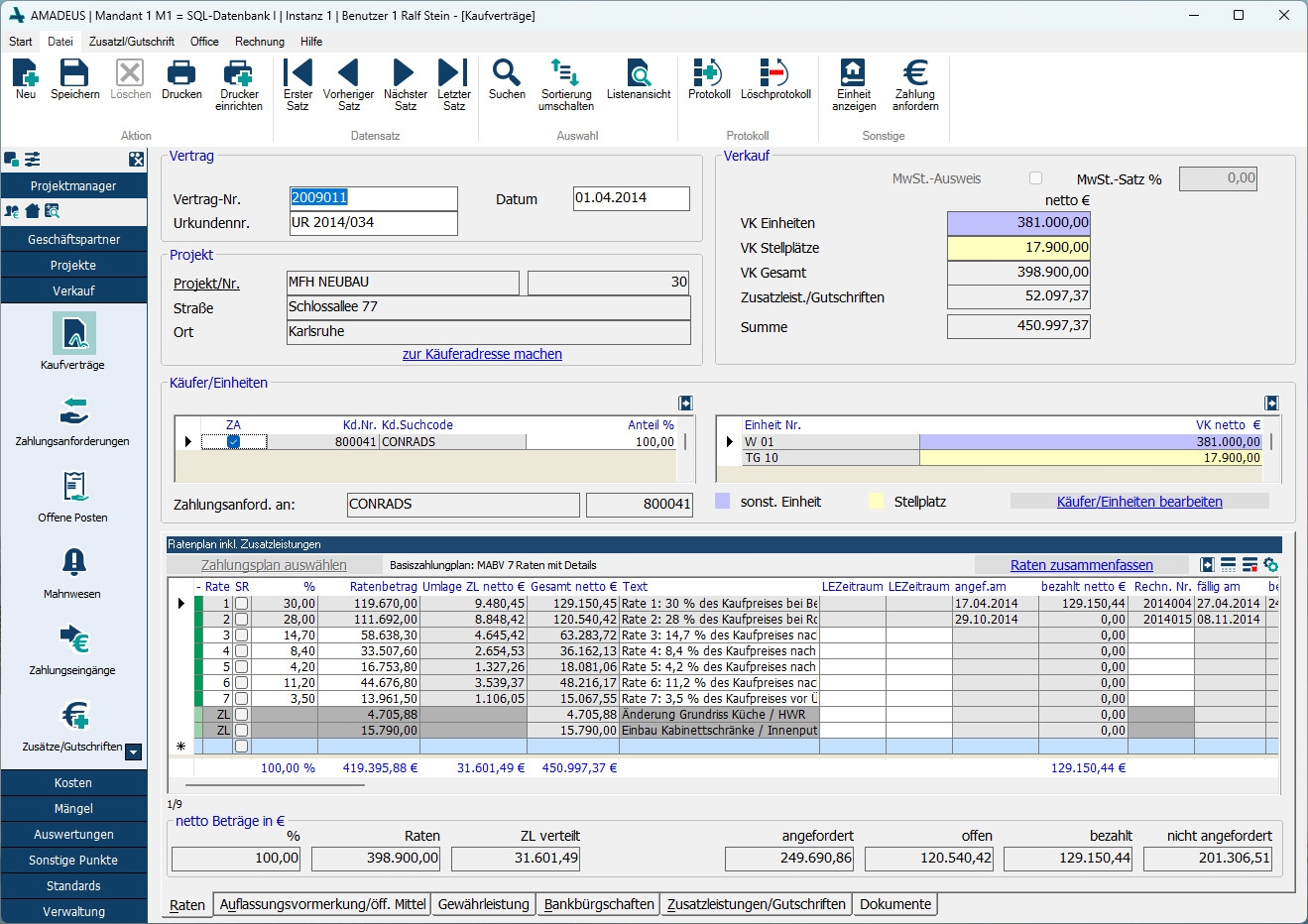Expand the Kosten section in sidebar
1308x924 pixels.
click(x=73, y=783)
